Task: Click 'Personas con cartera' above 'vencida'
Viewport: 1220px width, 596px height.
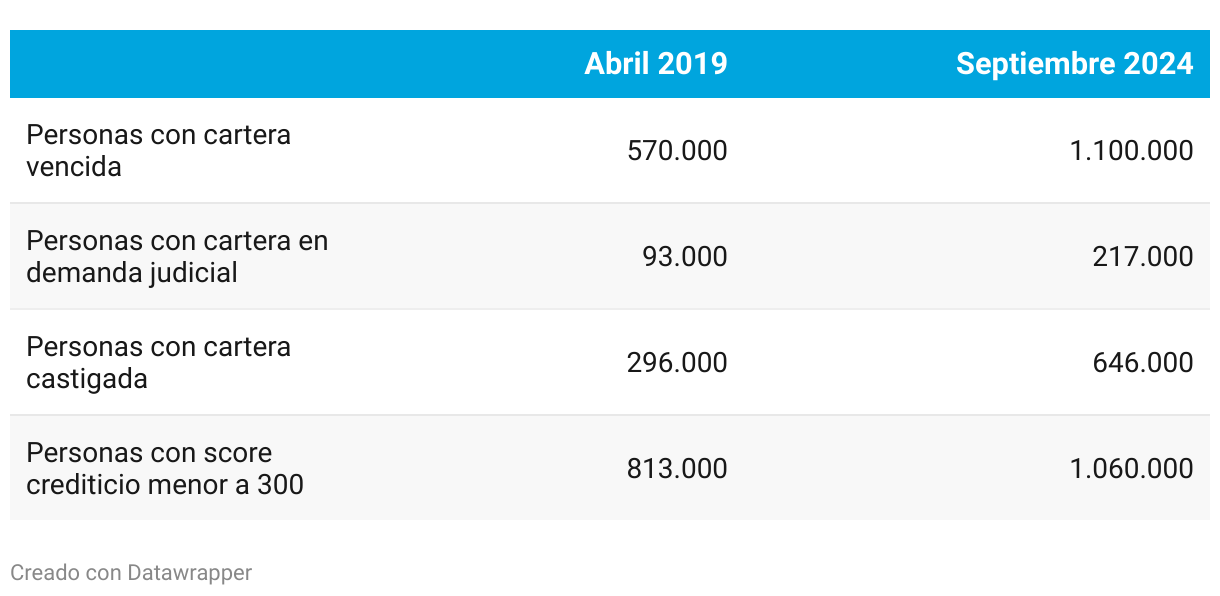Action: tap(158, 135)
